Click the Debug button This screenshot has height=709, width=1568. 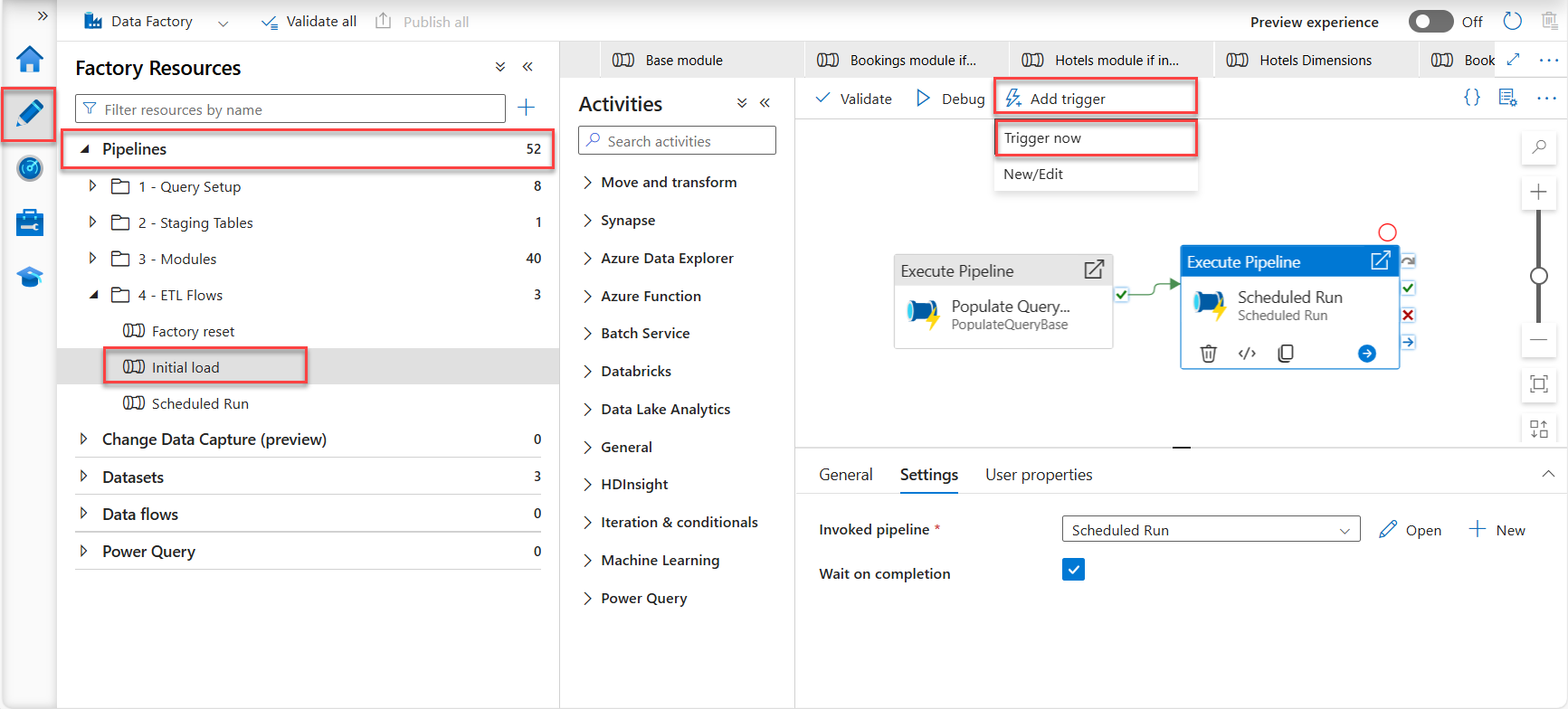click(x=950, y=99)
